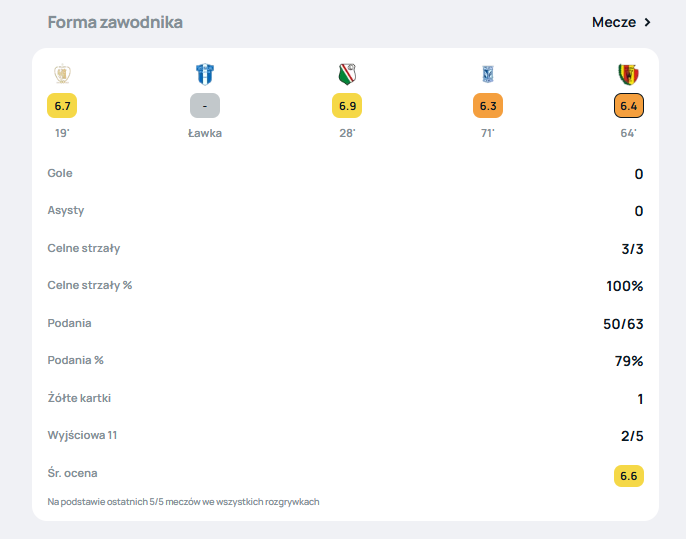
Task: Click the trophy cup competition icon
Action: (62, 74)
